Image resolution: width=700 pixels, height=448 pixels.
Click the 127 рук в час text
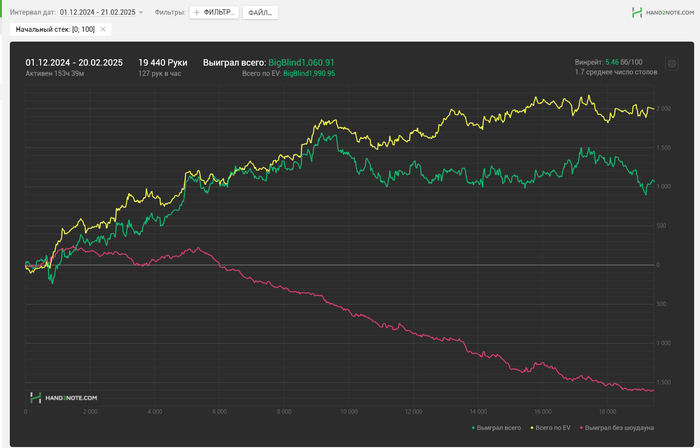pos(160,73)
